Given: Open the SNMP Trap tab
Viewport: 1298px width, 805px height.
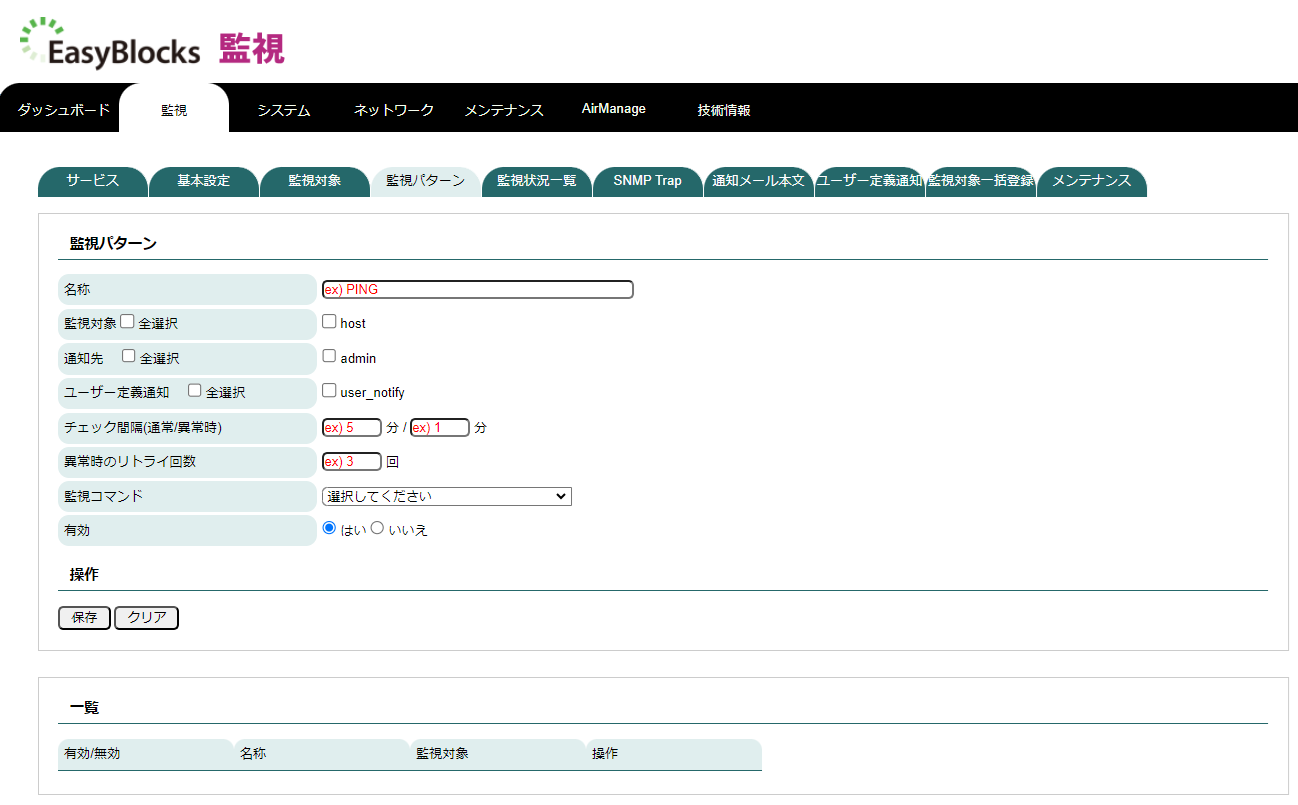Looking at the screenshot, I should tap(648, 181).
